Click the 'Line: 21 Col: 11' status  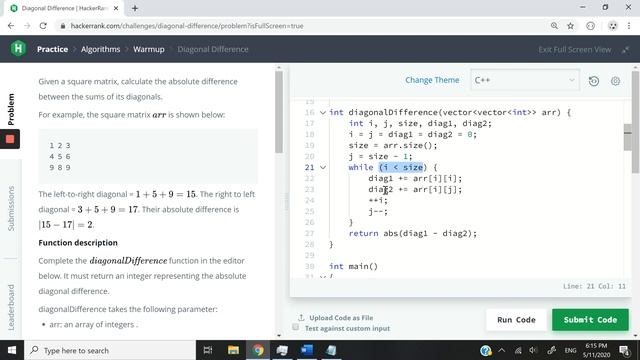coord(594,286)
